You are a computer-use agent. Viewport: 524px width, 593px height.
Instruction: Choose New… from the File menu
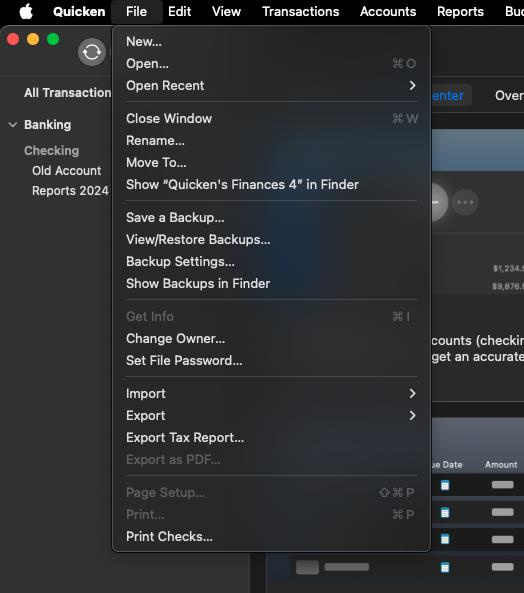pos(271,42)
